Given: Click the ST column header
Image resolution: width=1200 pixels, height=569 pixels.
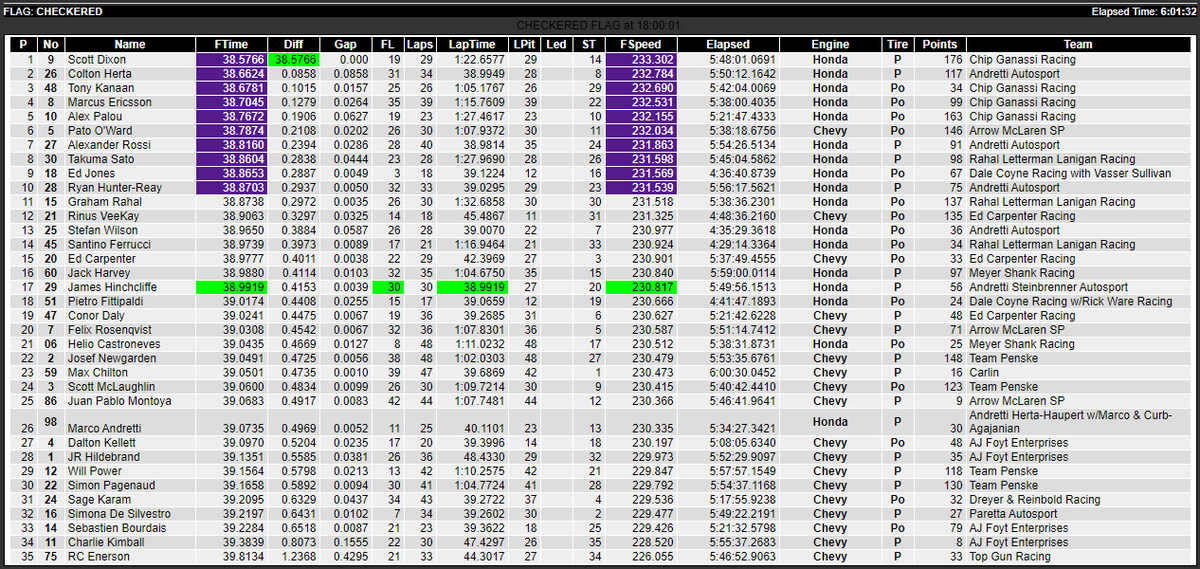Looking at the screenshot, I should click(588, 45).
